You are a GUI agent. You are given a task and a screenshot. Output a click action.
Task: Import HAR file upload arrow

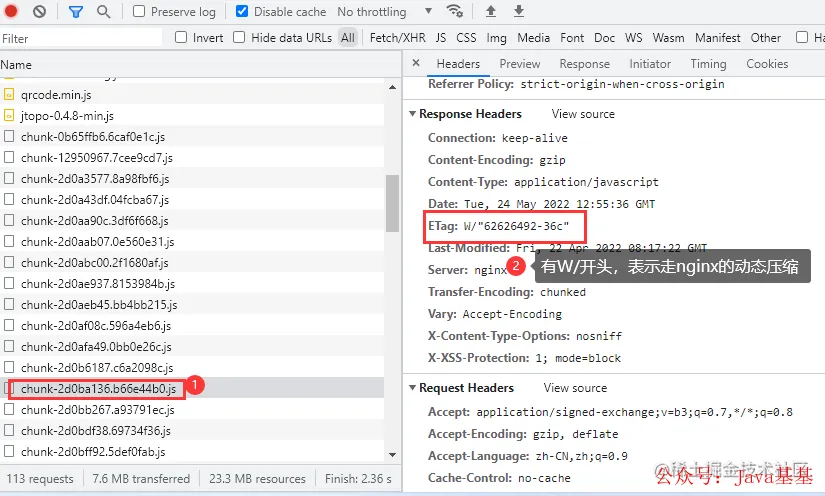490,11
